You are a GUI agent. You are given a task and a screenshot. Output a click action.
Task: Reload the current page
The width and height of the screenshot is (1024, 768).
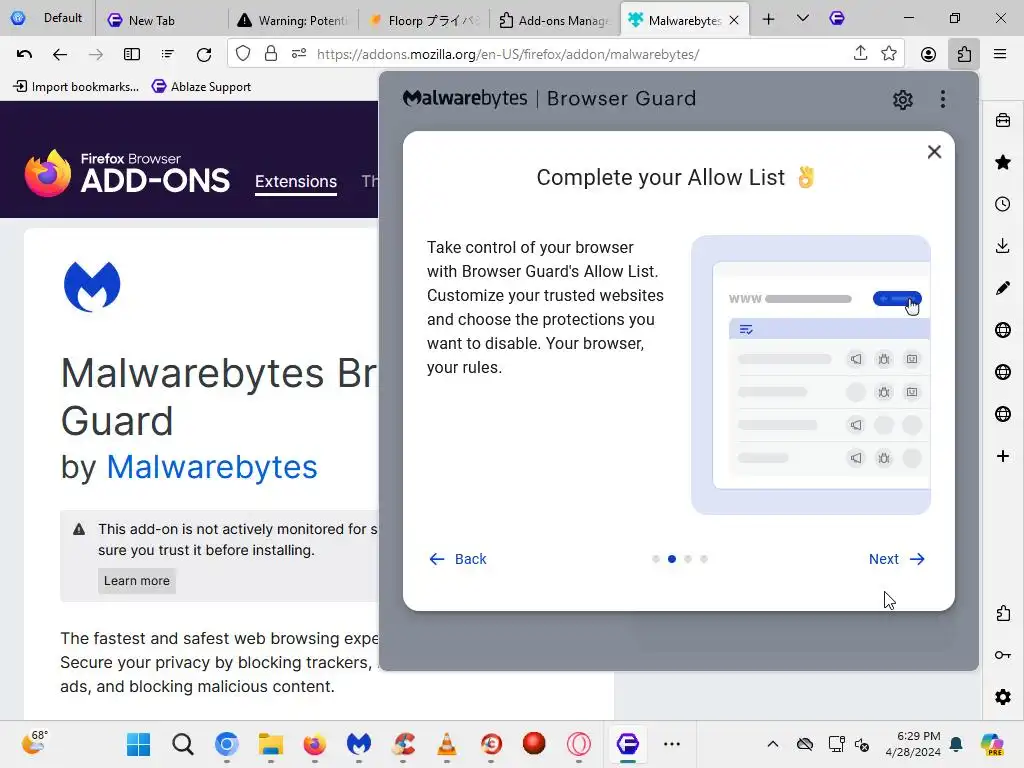[x=204, y=54]
